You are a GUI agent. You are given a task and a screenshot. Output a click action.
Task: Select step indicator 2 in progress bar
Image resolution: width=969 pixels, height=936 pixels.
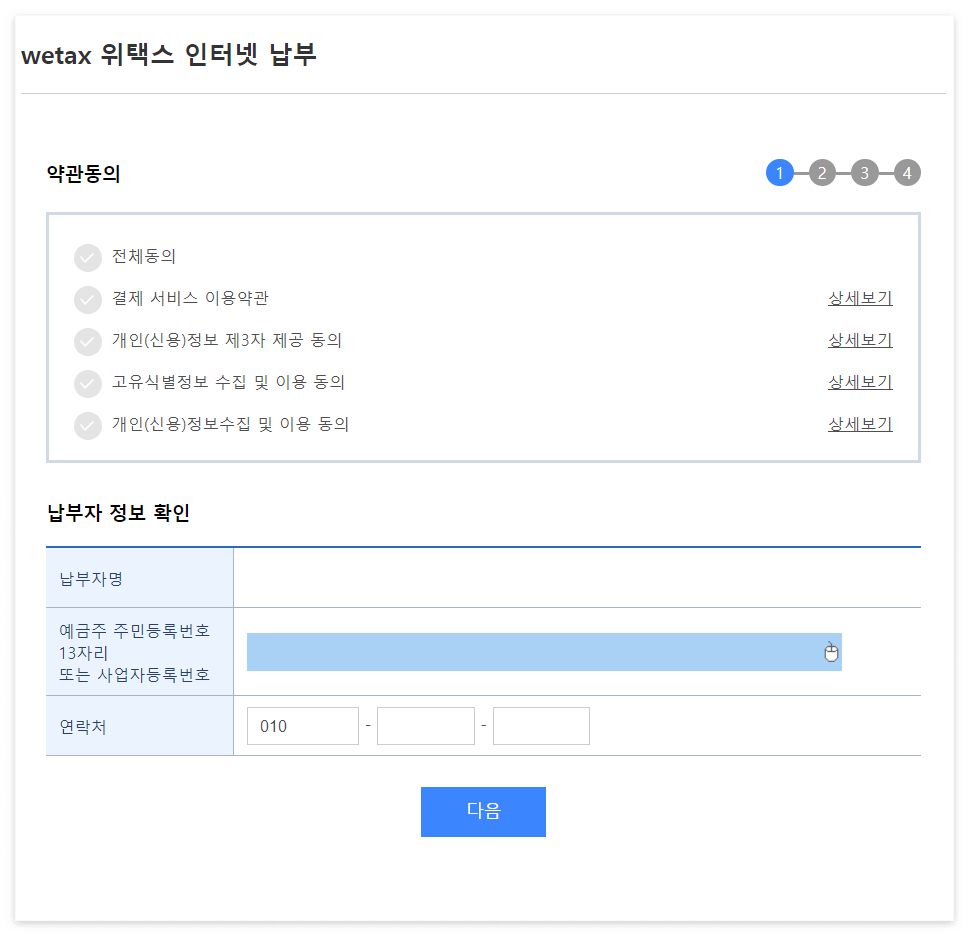coord(822,172)
